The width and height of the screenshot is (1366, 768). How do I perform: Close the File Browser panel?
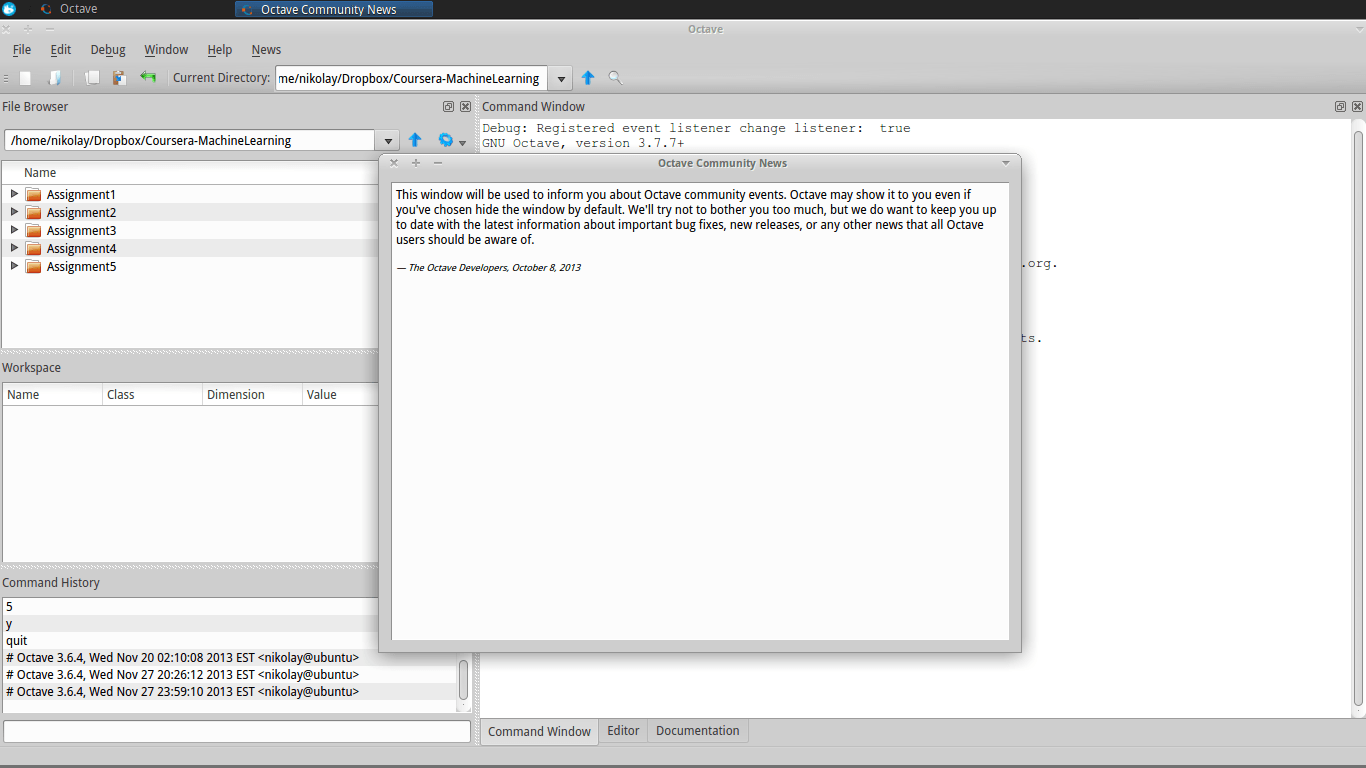click(x=465, y=106)
